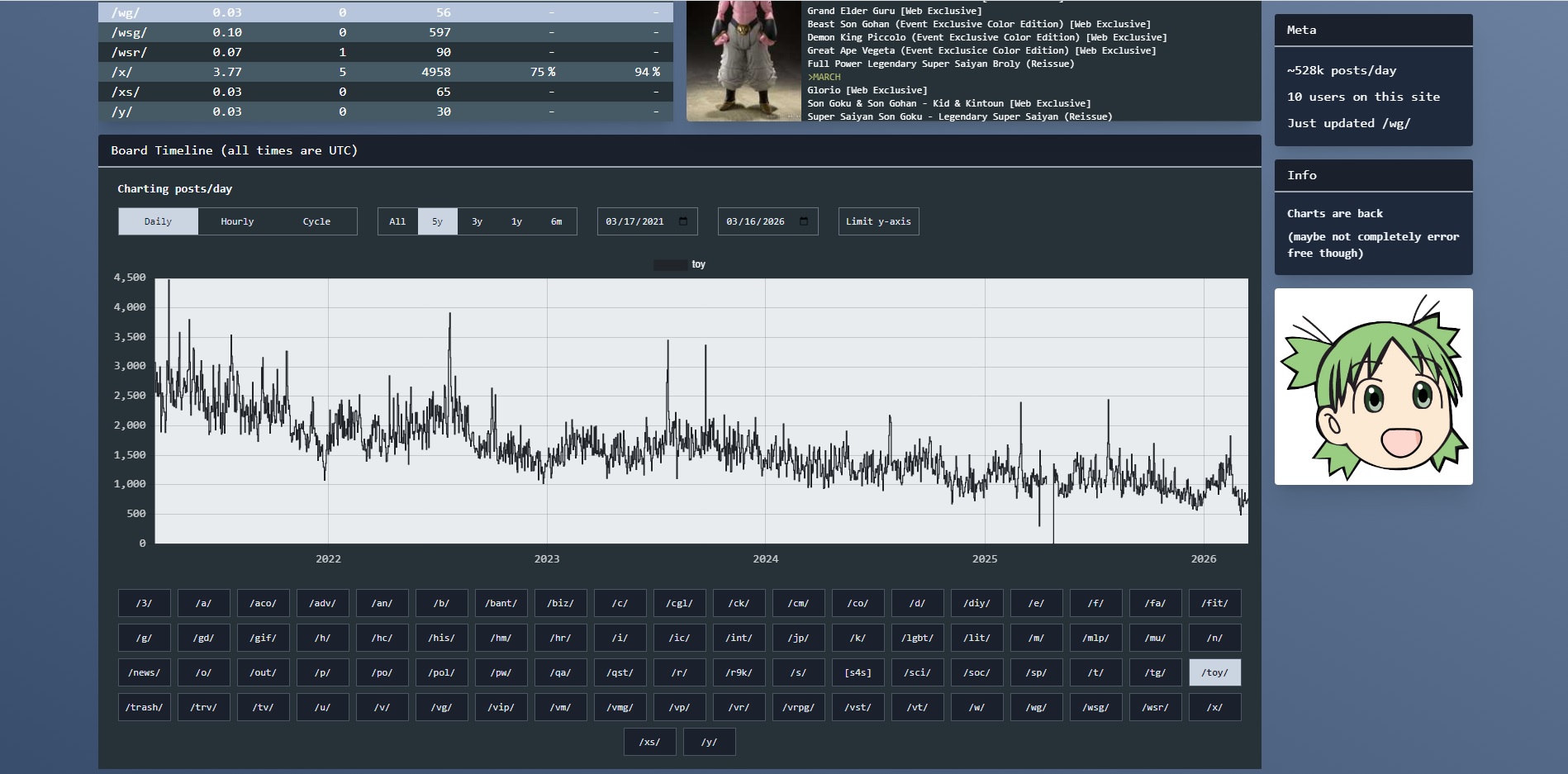This screenshot has width=1568, height=774.
Task: Select the /g/ board button
Action: pos(145,638)
